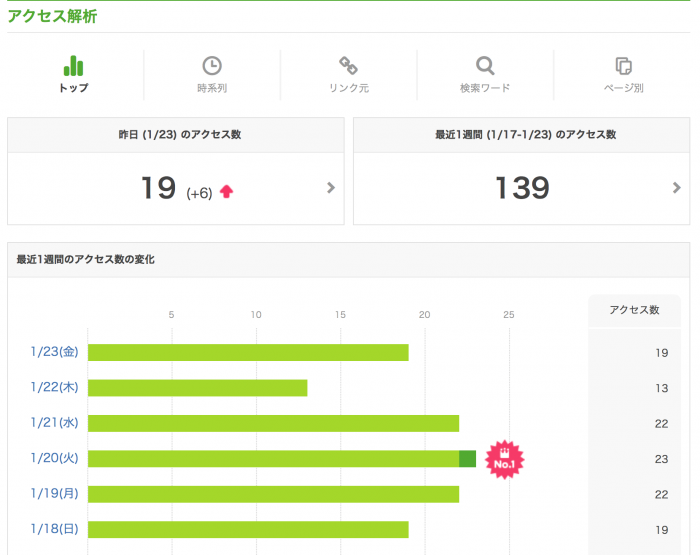Viewport: 700px width, 555px height.
Task: Click the アクセス数 column header
Action: 634,310
